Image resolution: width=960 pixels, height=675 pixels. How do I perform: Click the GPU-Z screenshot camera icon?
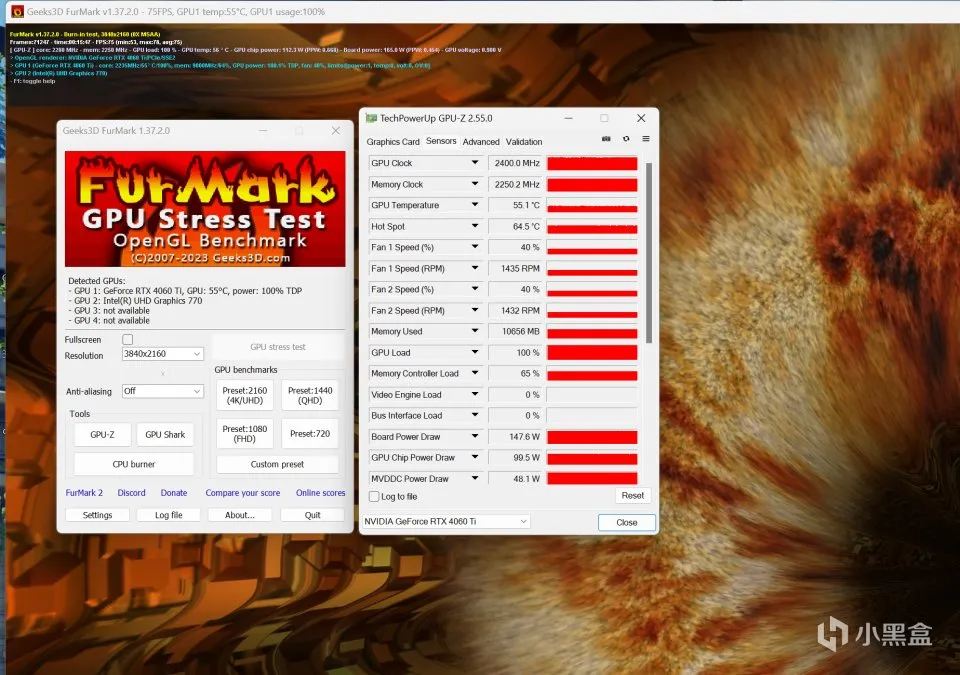pyautogui.click(x=606, y=139)
